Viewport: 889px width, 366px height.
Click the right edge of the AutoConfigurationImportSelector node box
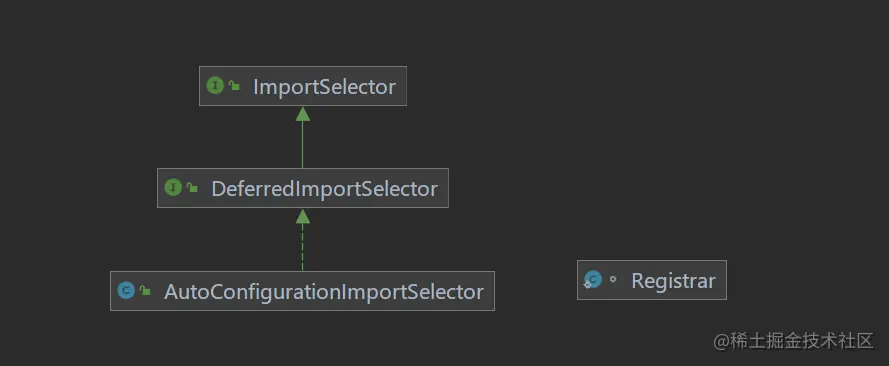coord(494,291)
